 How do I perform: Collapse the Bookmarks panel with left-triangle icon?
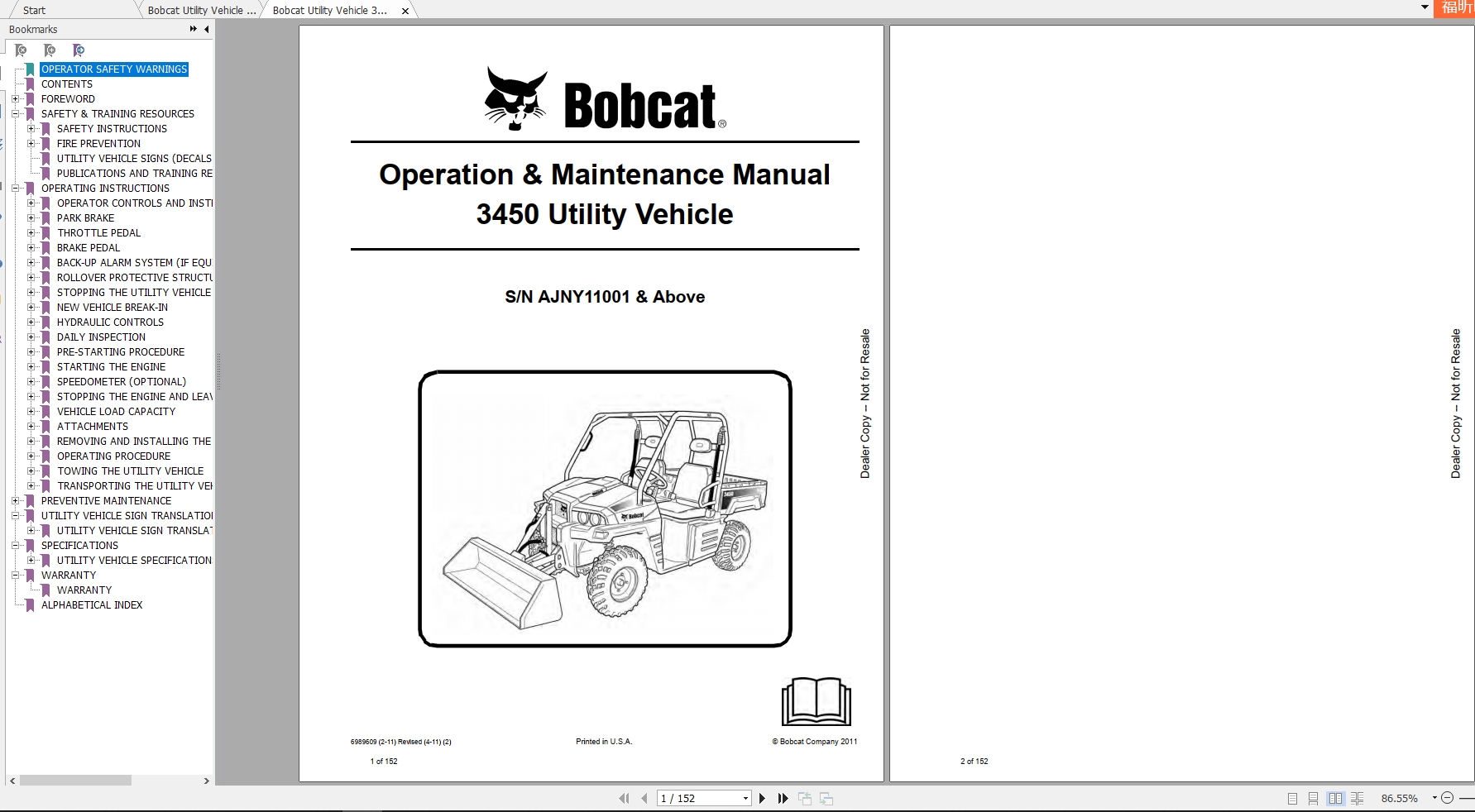pyautogui.click(x=207, y=29)
